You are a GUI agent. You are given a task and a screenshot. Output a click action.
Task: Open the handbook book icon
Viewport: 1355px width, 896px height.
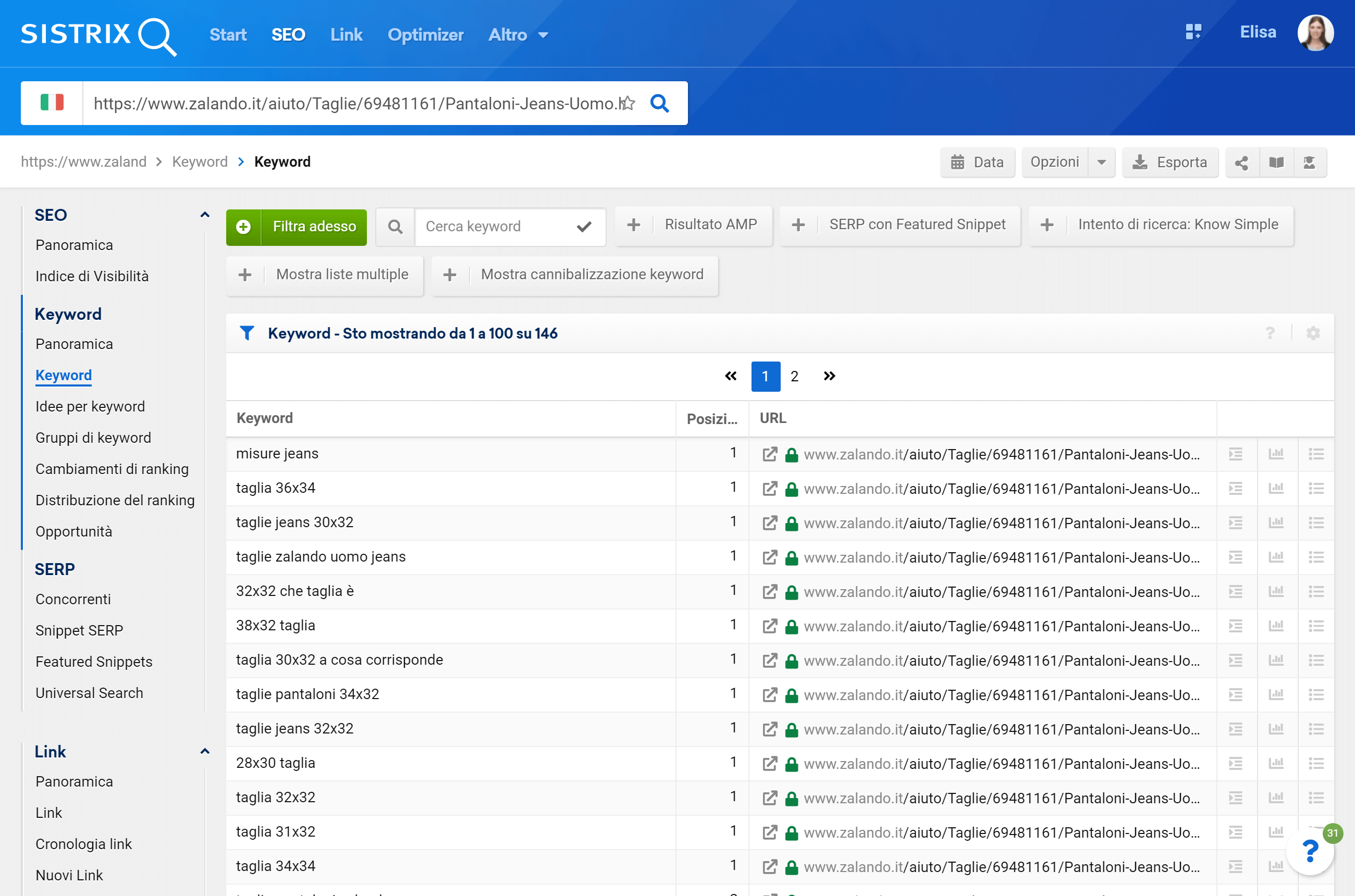1276,163
